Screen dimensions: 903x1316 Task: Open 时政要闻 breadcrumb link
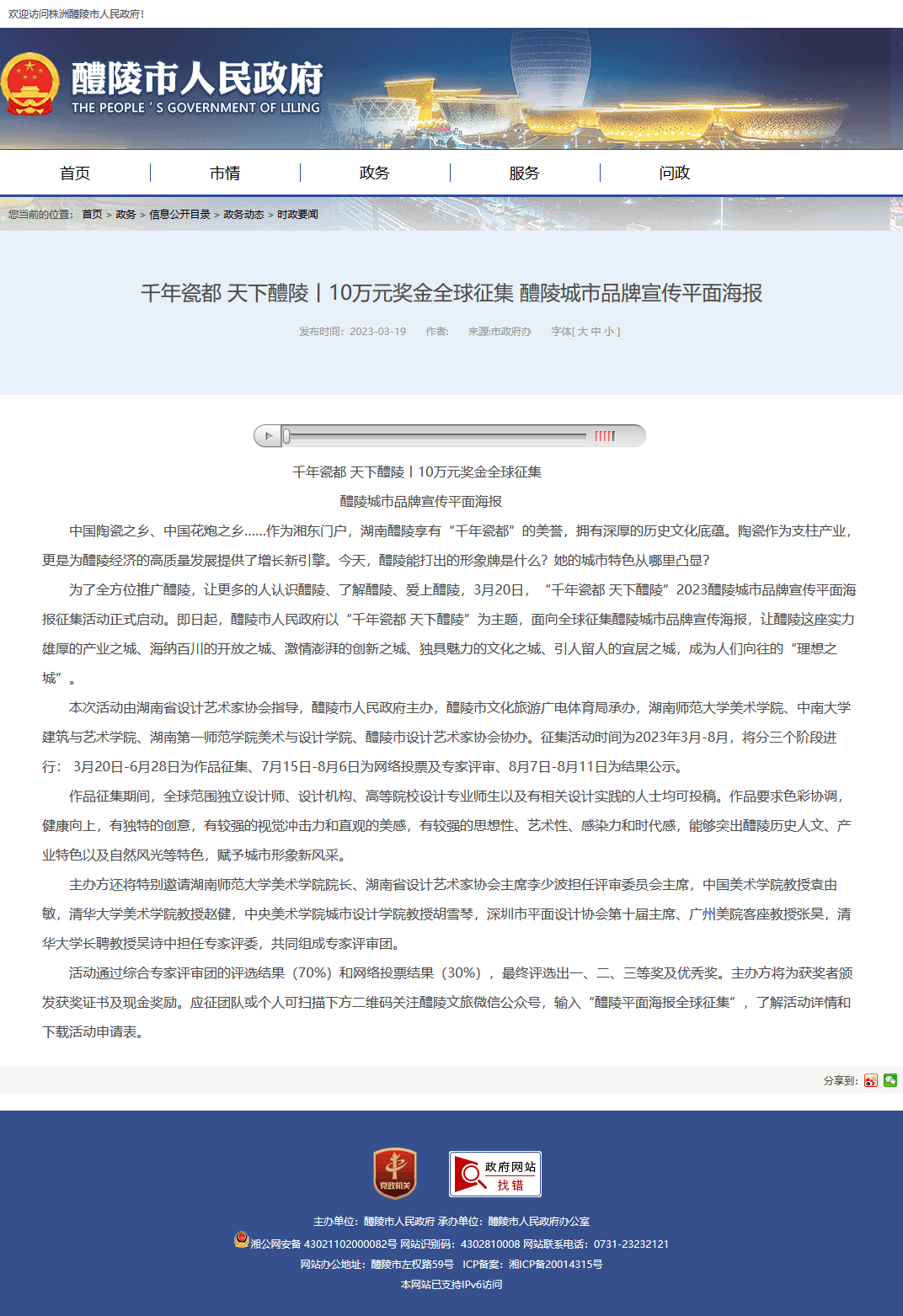[x=297, y=215]
